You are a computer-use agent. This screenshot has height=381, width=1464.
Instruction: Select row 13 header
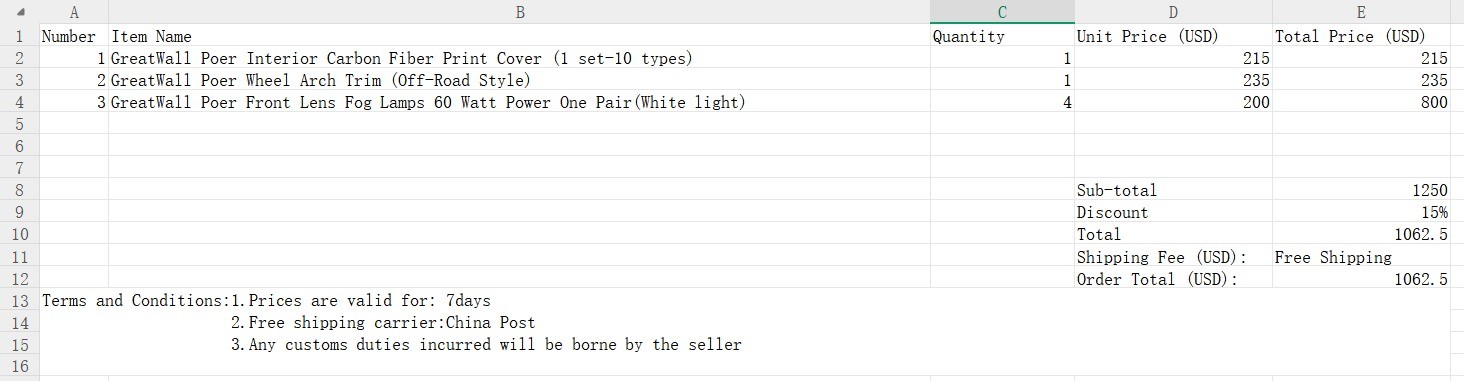tap(20, 300)
